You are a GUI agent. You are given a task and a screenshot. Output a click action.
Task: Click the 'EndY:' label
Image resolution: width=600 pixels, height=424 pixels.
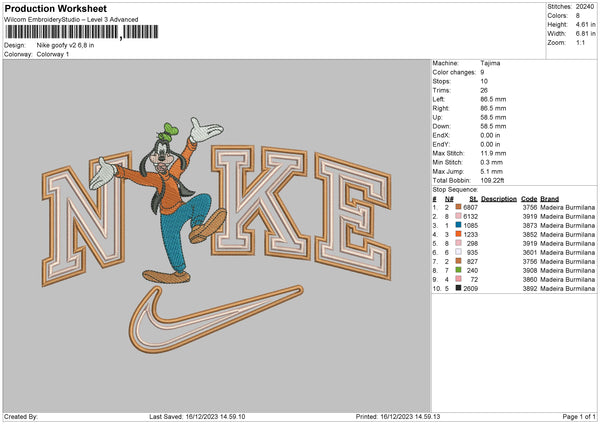tap(441, 144)
